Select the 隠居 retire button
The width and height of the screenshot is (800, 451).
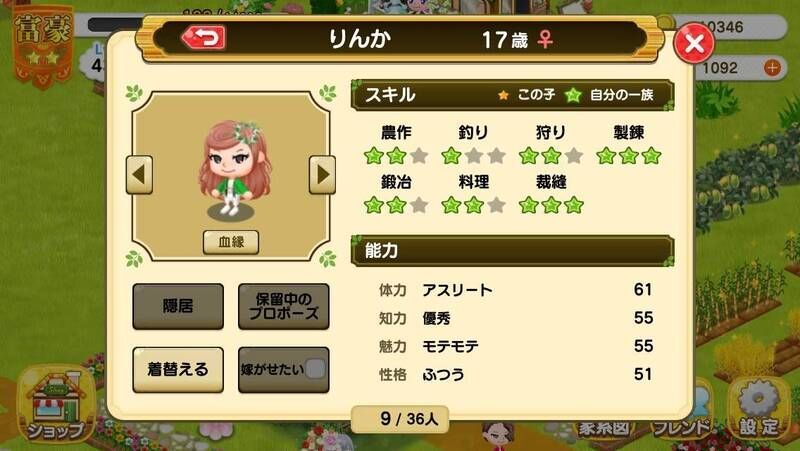click(178, 306)
